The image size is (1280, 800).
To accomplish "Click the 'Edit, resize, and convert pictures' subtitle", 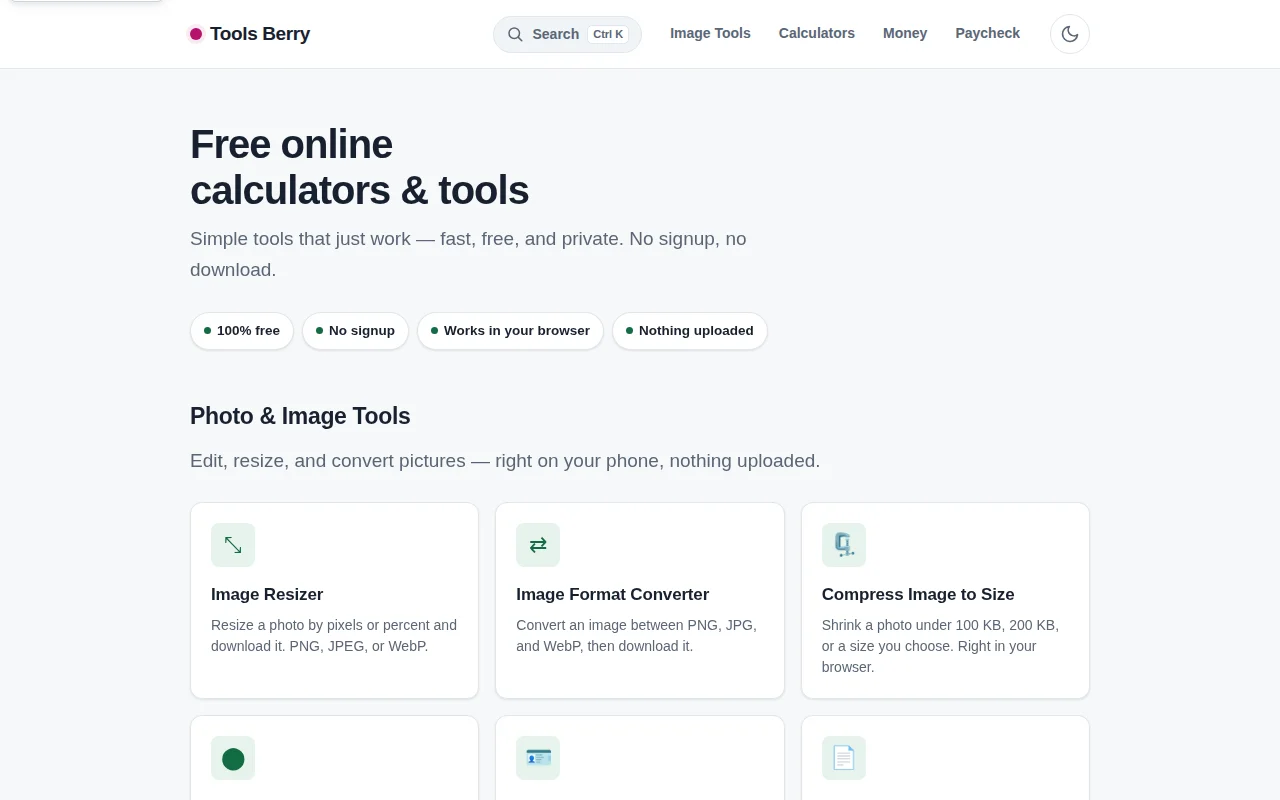I will point(505,461).
